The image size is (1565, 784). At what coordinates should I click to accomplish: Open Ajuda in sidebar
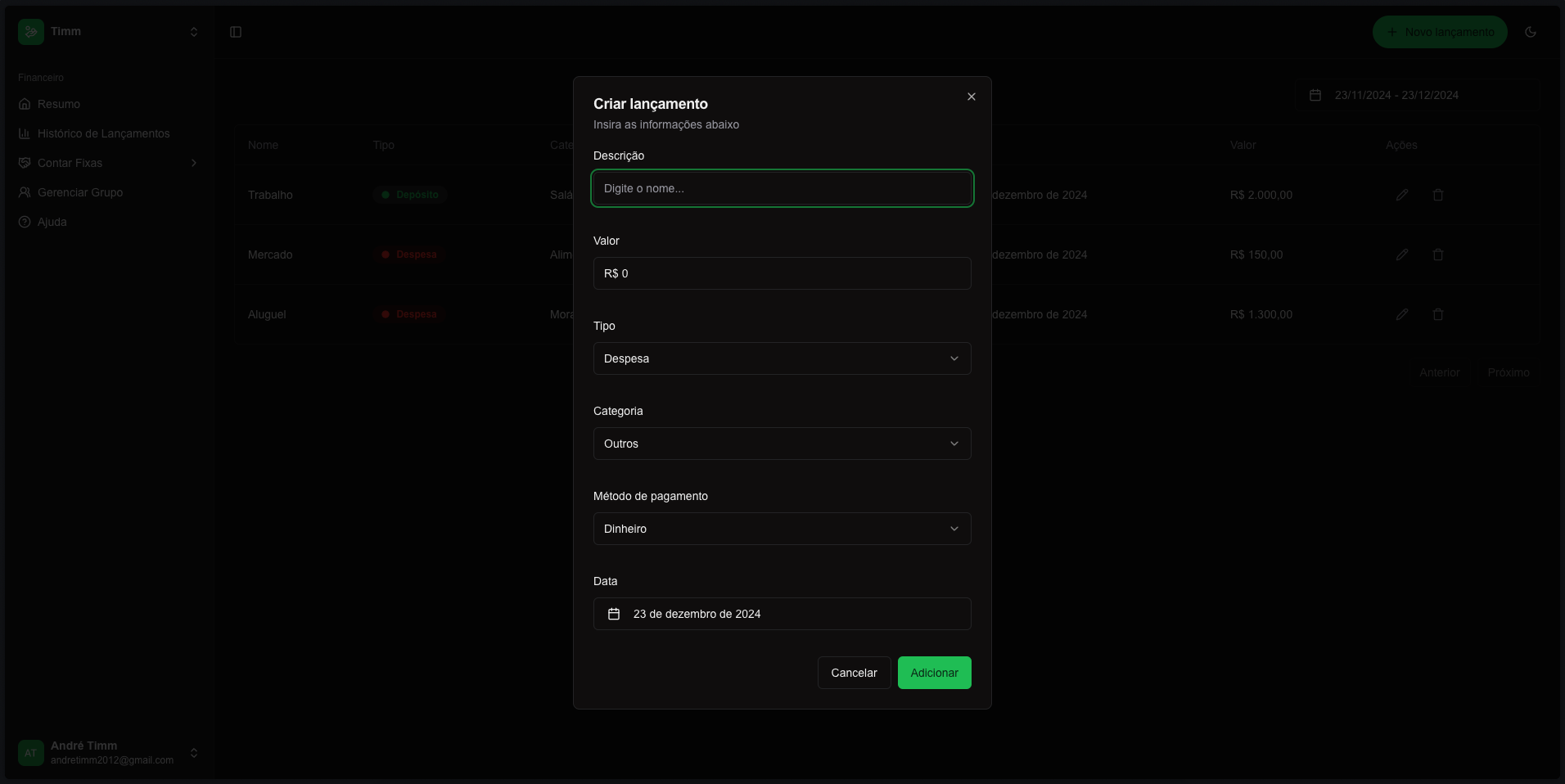click(109, 222)
